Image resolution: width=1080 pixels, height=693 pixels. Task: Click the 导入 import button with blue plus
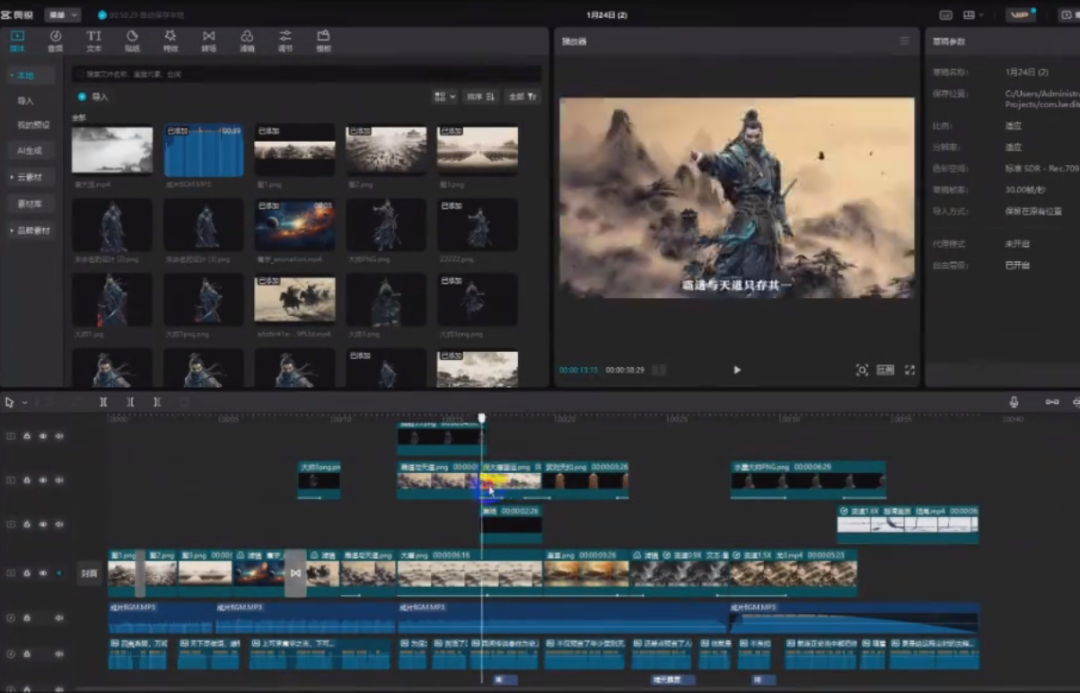(x=93, y=97)
